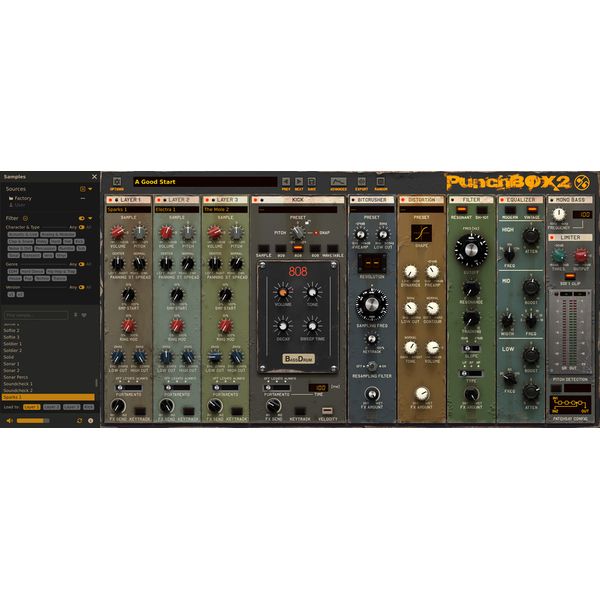The height and width of the screenshot is (600, 600).
Task: Toggle the Kick Velocity switch
Action: 327,411
